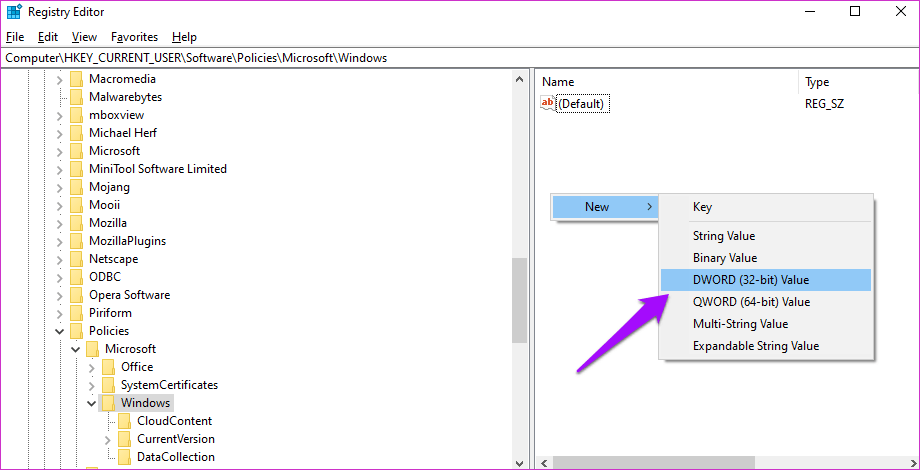Click the mboxview folder icon
Viewport: 920px width, 470px height.
(x=76, y=115)
